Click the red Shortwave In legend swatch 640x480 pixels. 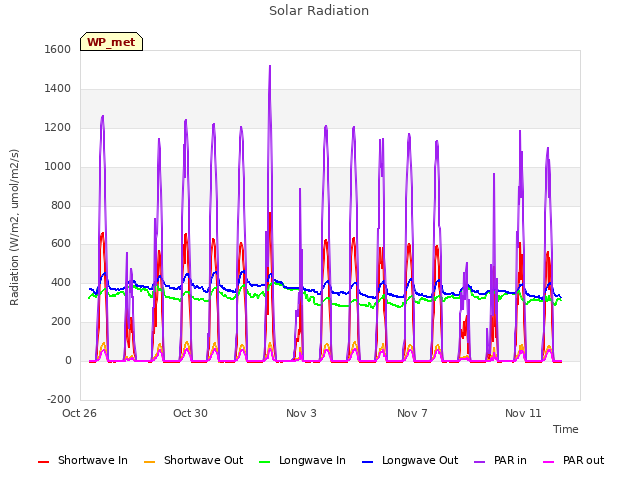(x=43, y=462)
